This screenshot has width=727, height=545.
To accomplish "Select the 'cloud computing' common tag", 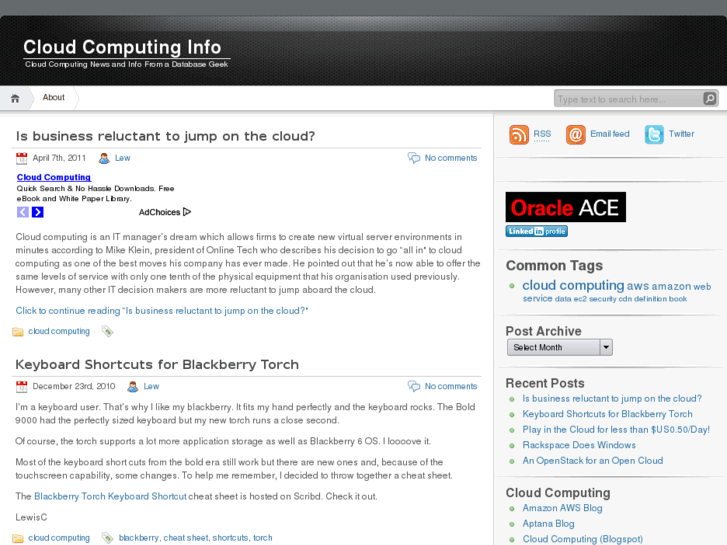I will (573, 285).
